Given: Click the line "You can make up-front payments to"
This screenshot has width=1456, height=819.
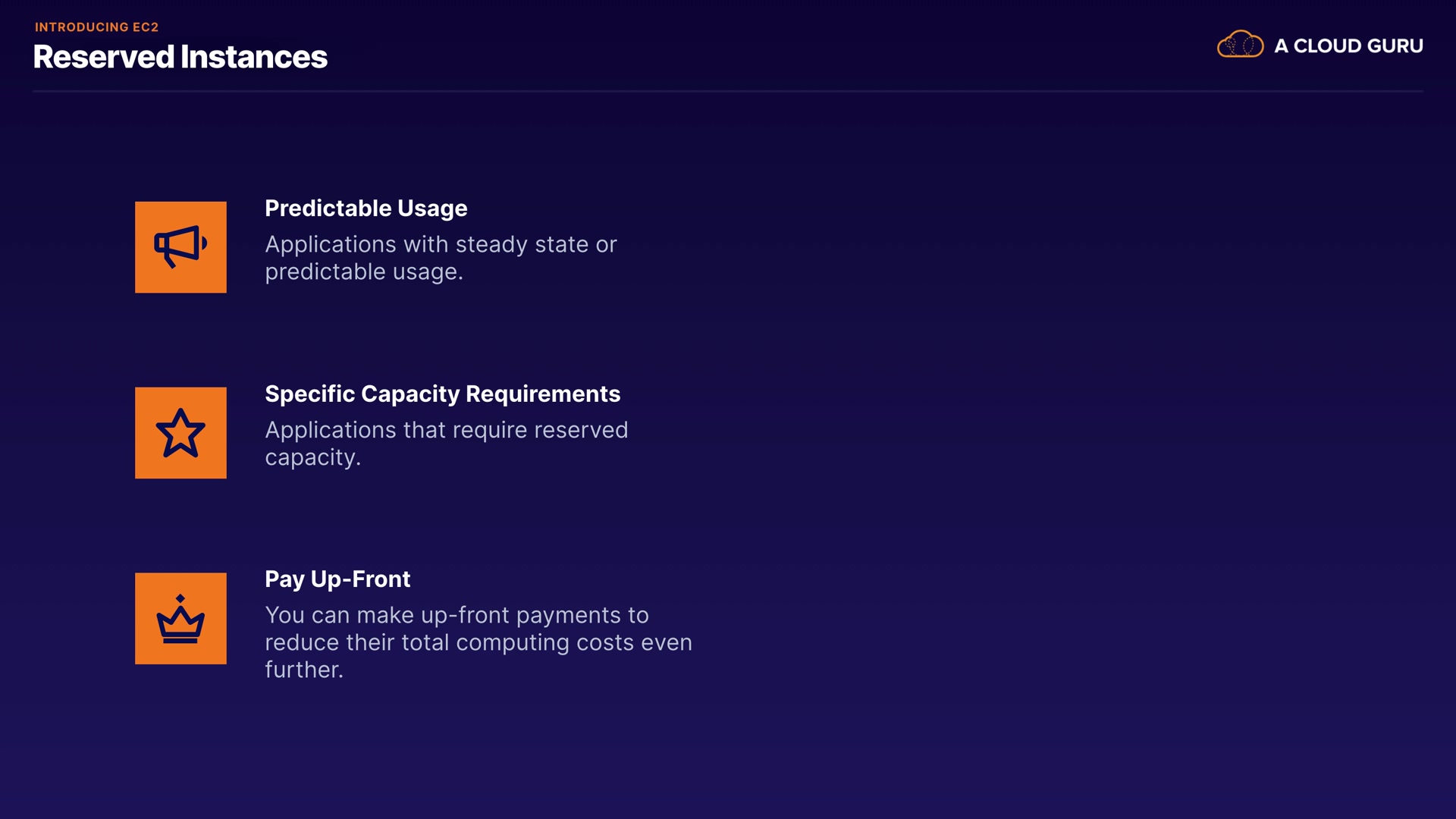Looking at the screenshot, I should [457, 615].
